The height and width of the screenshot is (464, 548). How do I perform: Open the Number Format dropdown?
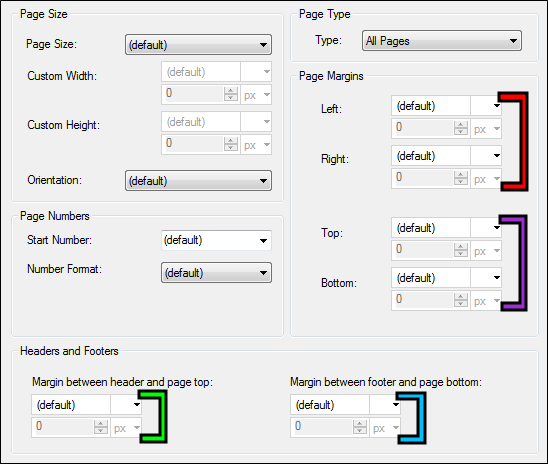click(216, 273)
